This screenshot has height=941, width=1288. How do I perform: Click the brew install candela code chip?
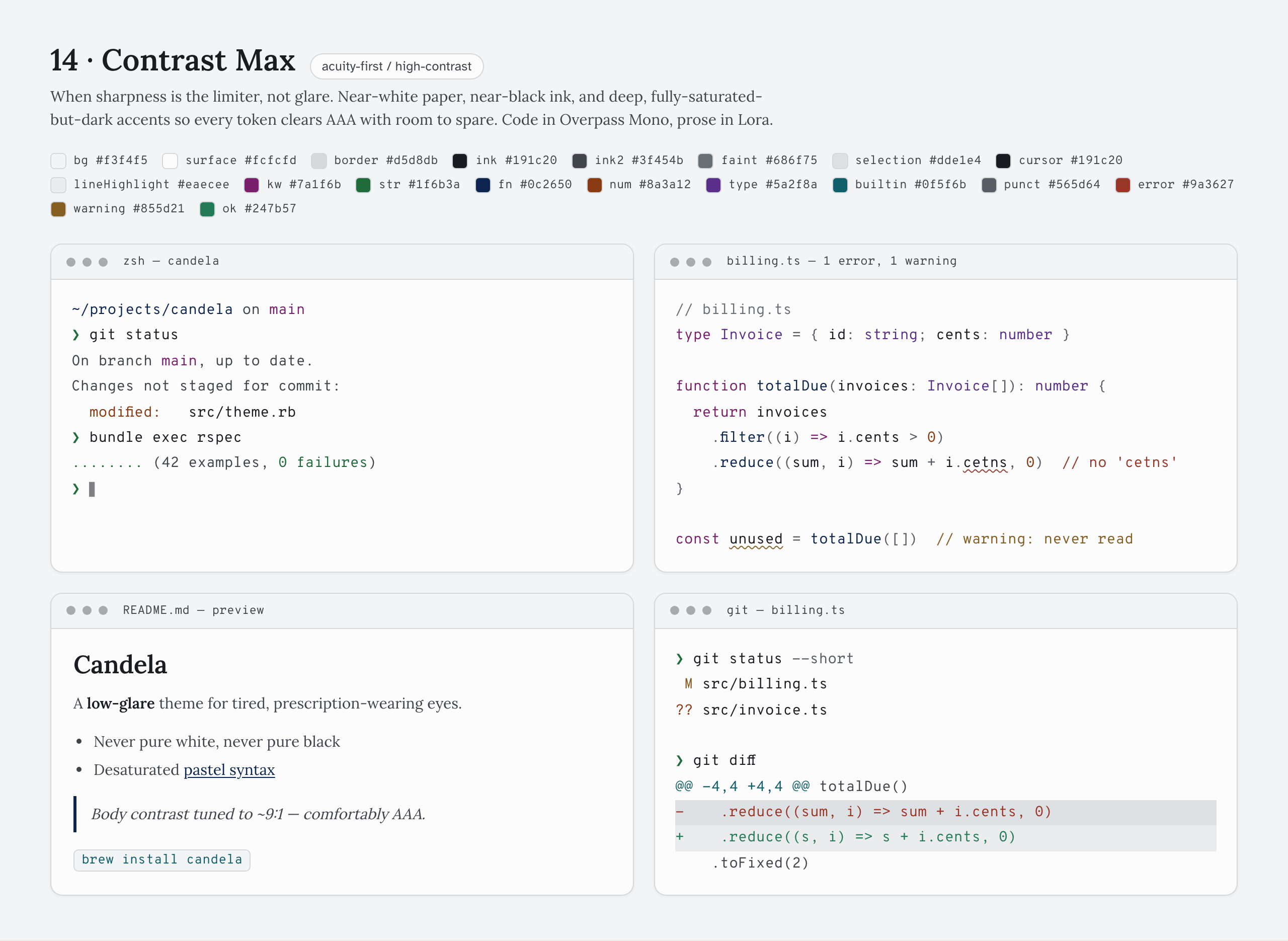click(x=162, y=859)
